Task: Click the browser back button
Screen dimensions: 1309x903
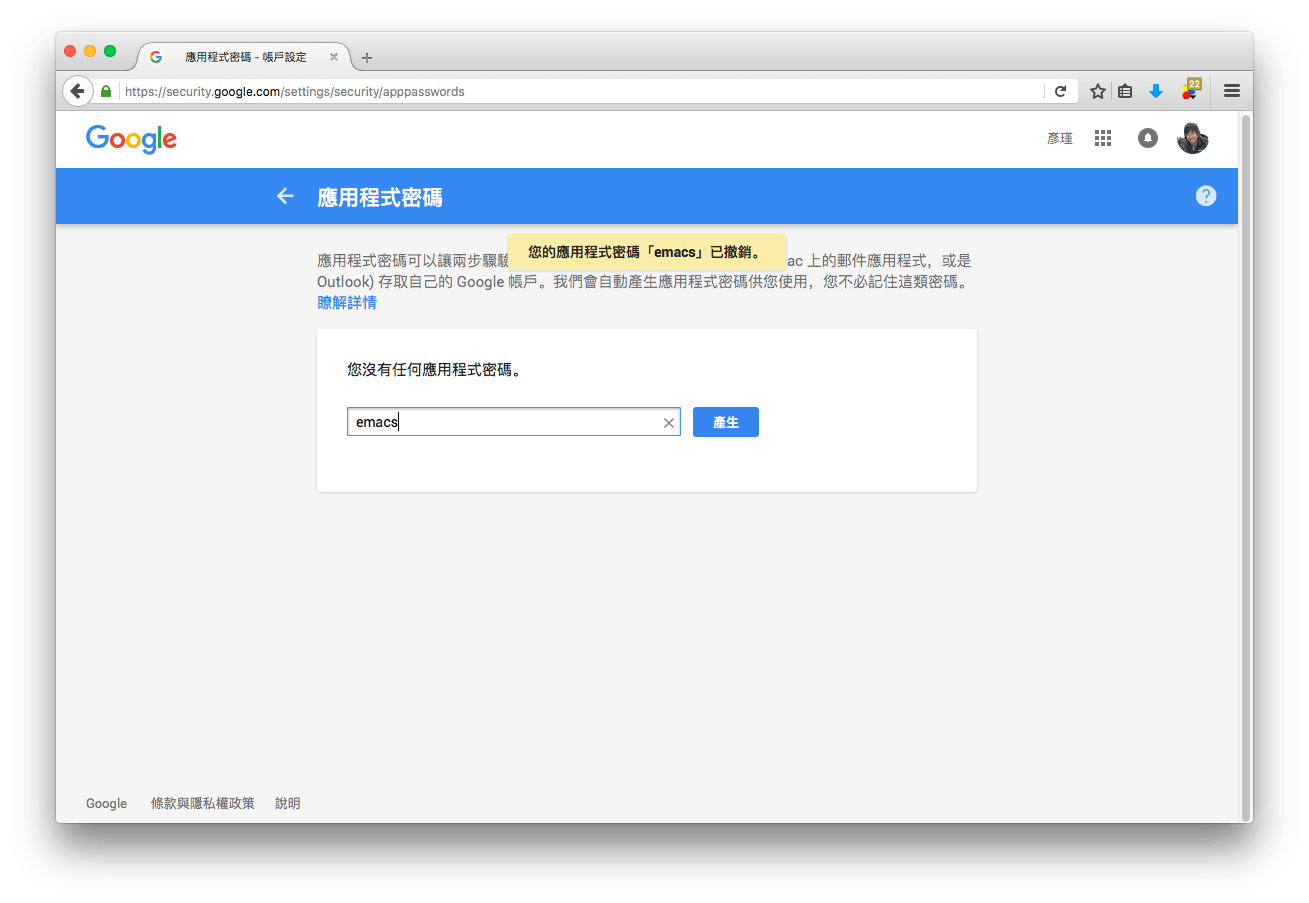Action: (77, 91)
